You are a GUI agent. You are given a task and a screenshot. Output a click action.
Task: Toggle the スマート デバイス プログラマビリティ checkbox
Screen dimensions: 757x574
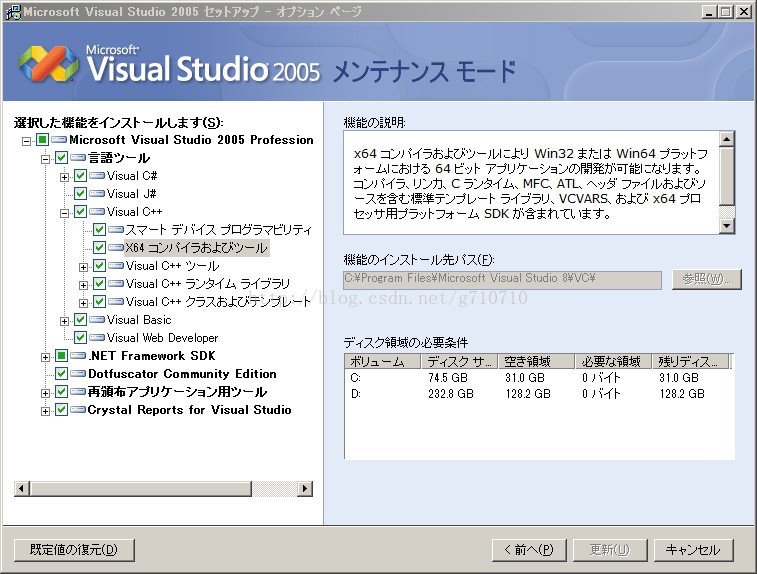pos(99,230)
